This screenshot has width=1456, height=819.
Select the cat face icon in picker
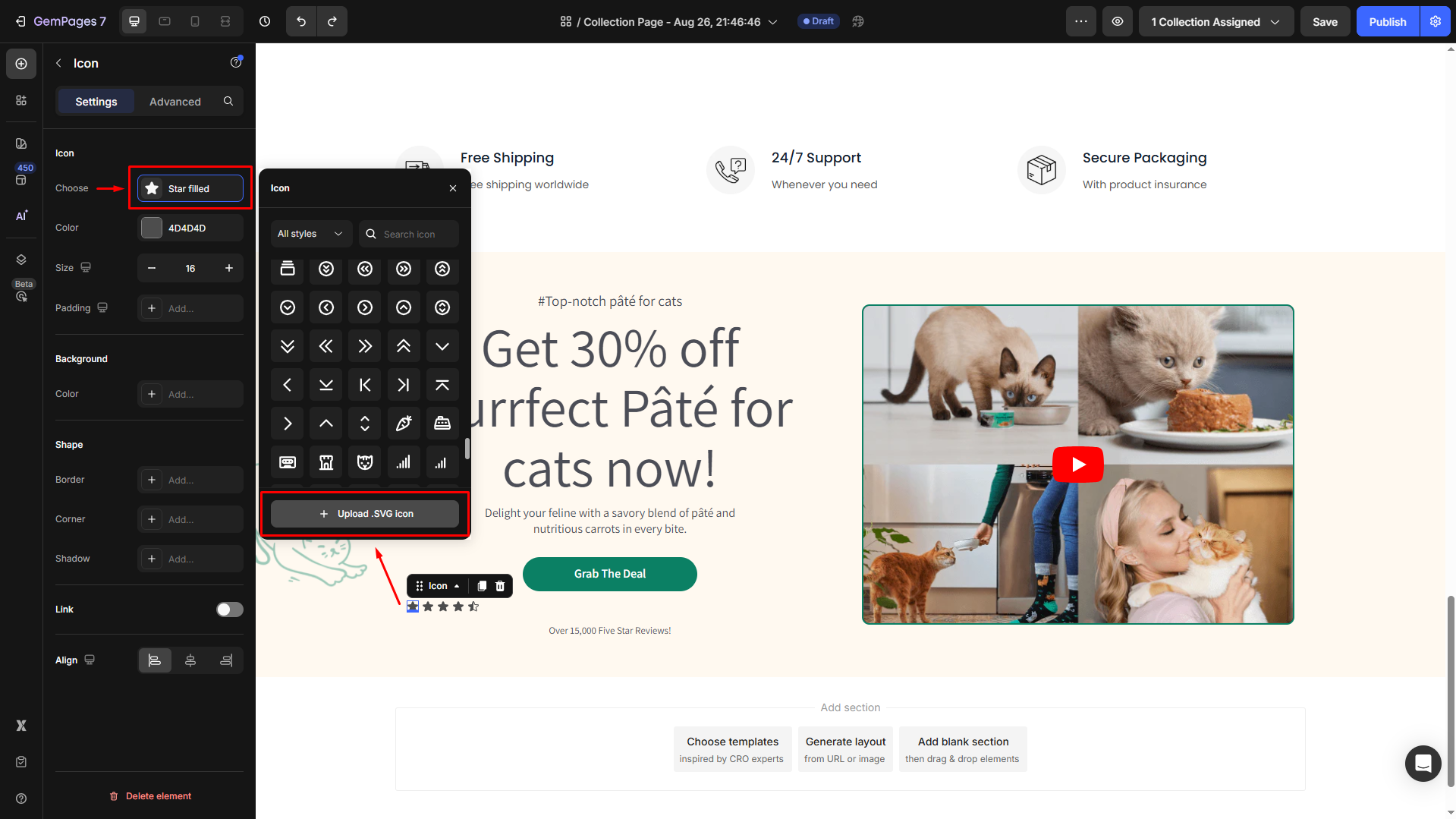[365, 462]
